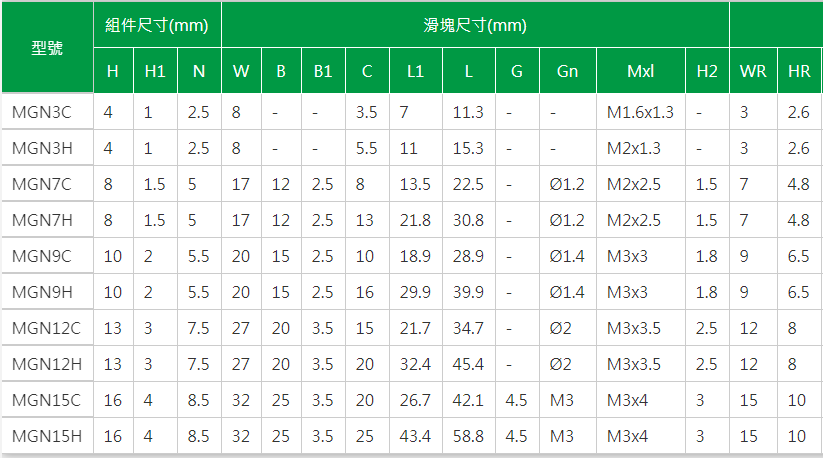Select the HR column header
This screenshot has width=823, height=458.
point(799,71)
